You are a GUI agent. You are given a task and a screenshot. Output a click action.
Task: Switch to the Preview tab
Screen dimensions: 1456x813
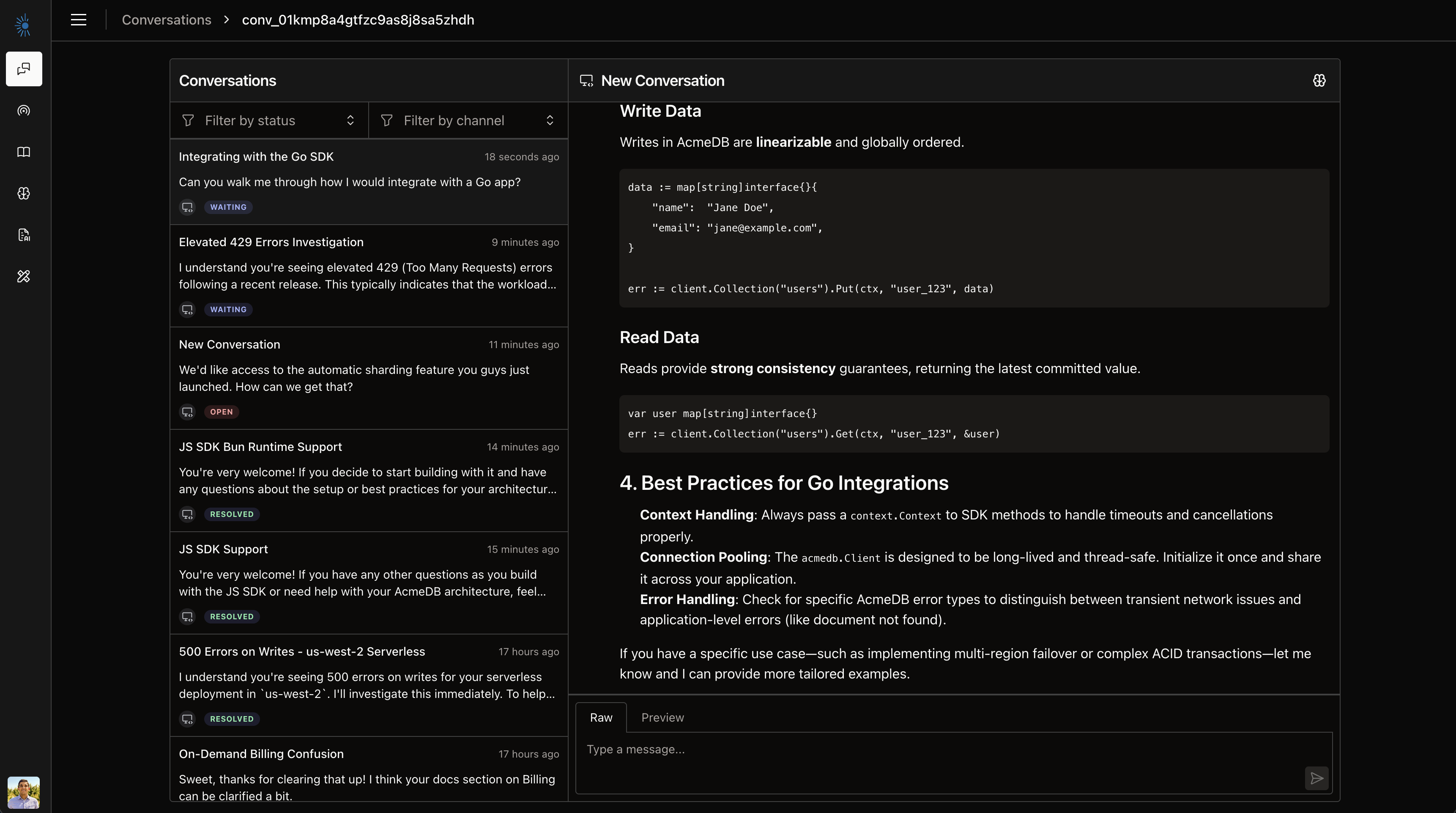coord(662,717)
